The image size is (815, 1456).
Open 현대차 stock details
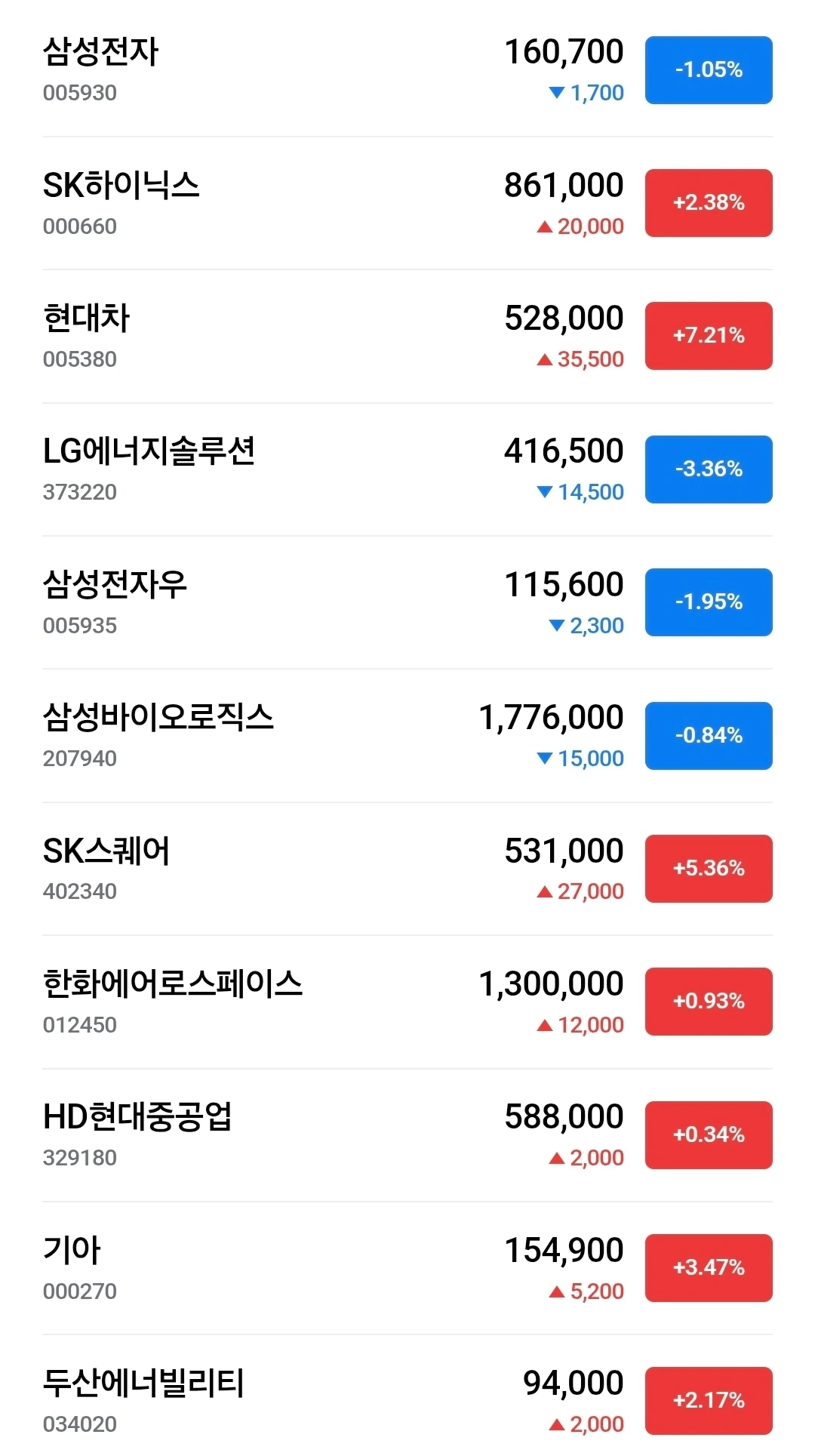[x=407, y=337]
